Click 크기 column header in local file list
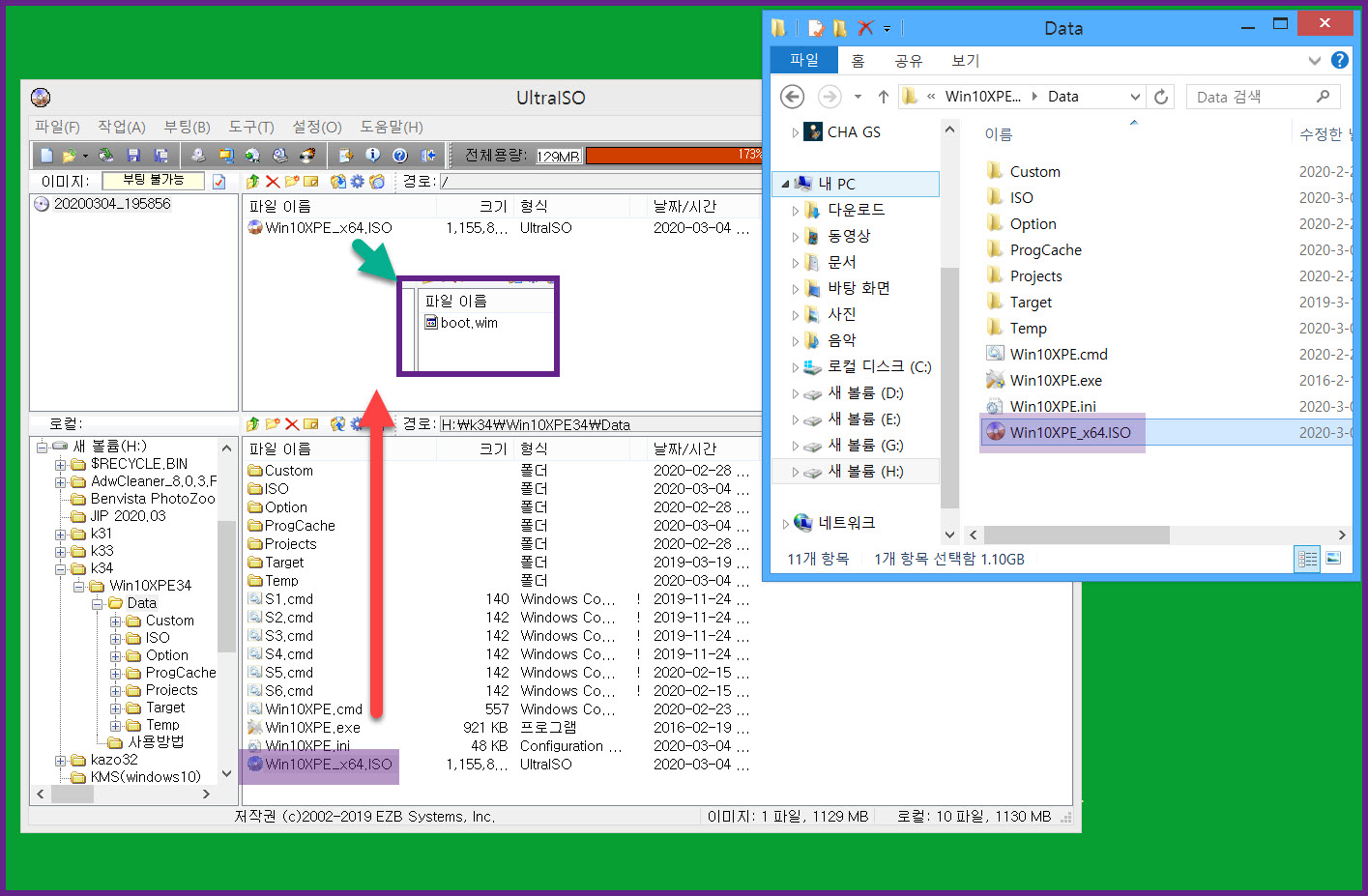This screenshot has height=896, width=1368. [493, 448]
